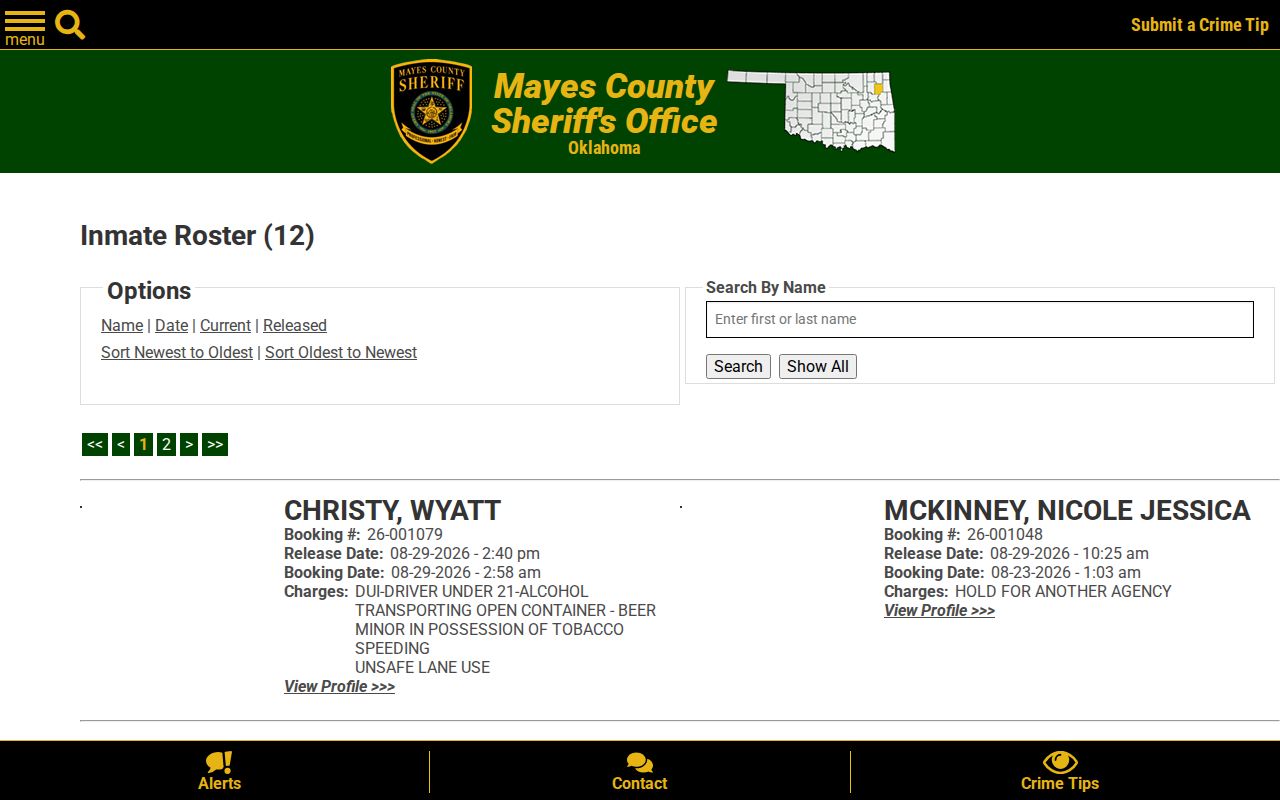Image resolution: width=1280 pixels, height=800 pixels.
Task: View profile for McKinney, Nicole Jessica
Action: coord(939,610)
